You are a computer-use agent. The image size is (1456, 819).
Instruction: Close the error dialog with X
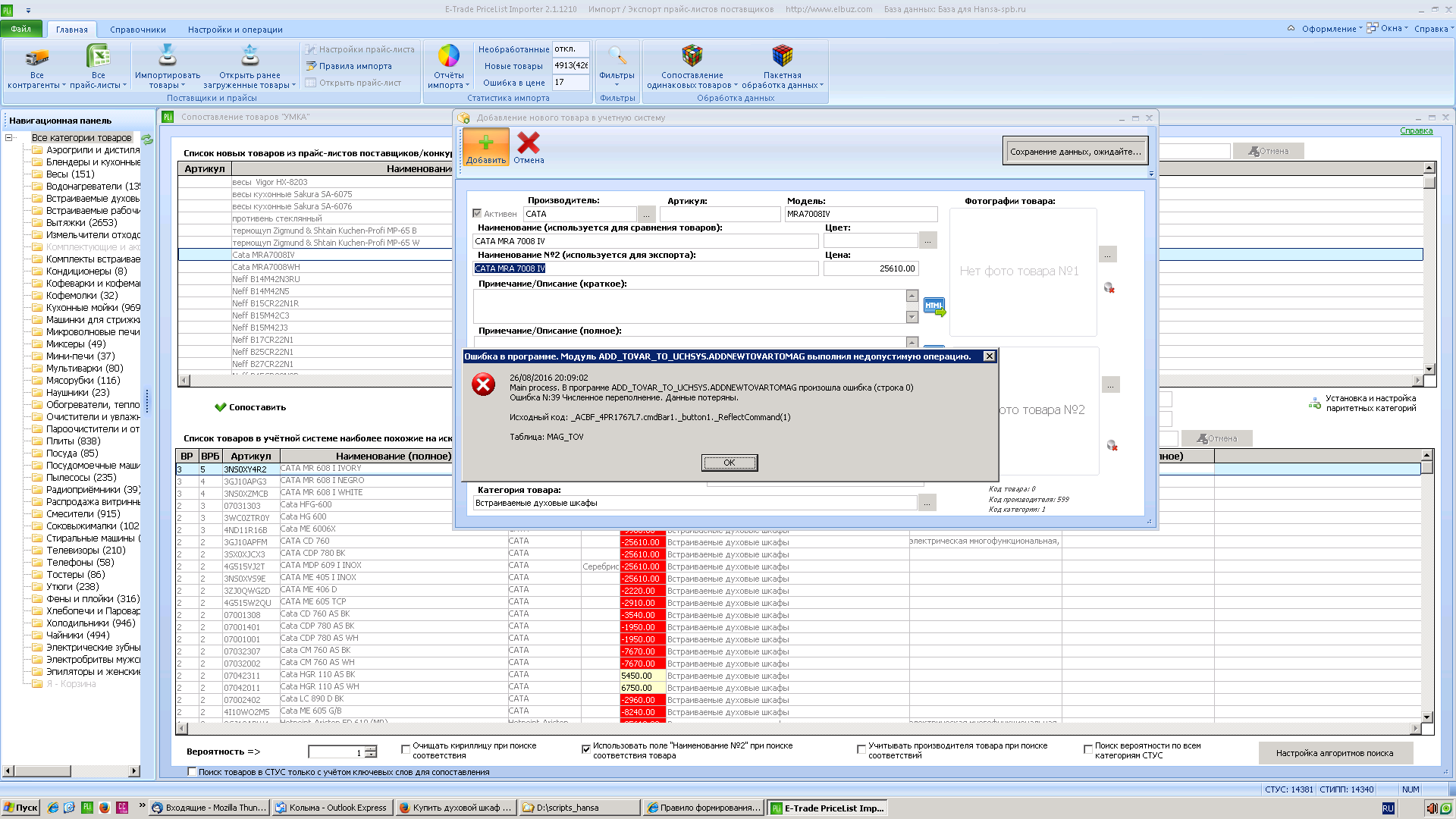coord(989,356)
